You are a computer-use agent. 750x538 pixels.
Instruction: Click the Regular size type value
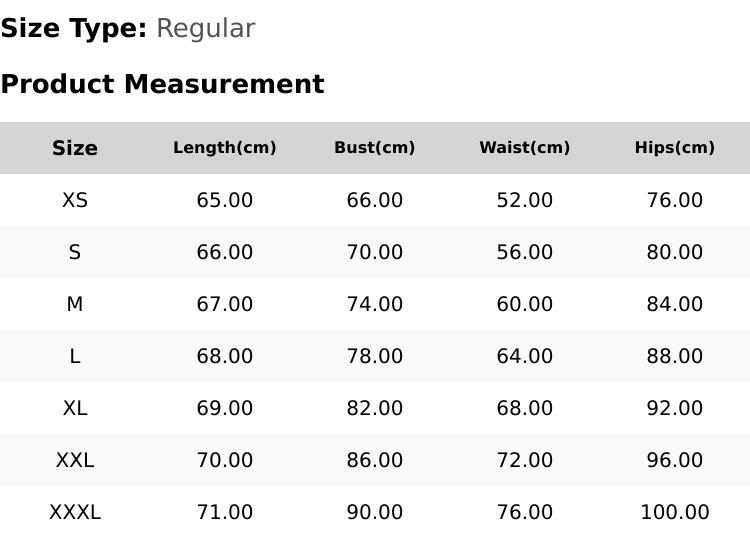pyautogui.click(x=206, y=29)
